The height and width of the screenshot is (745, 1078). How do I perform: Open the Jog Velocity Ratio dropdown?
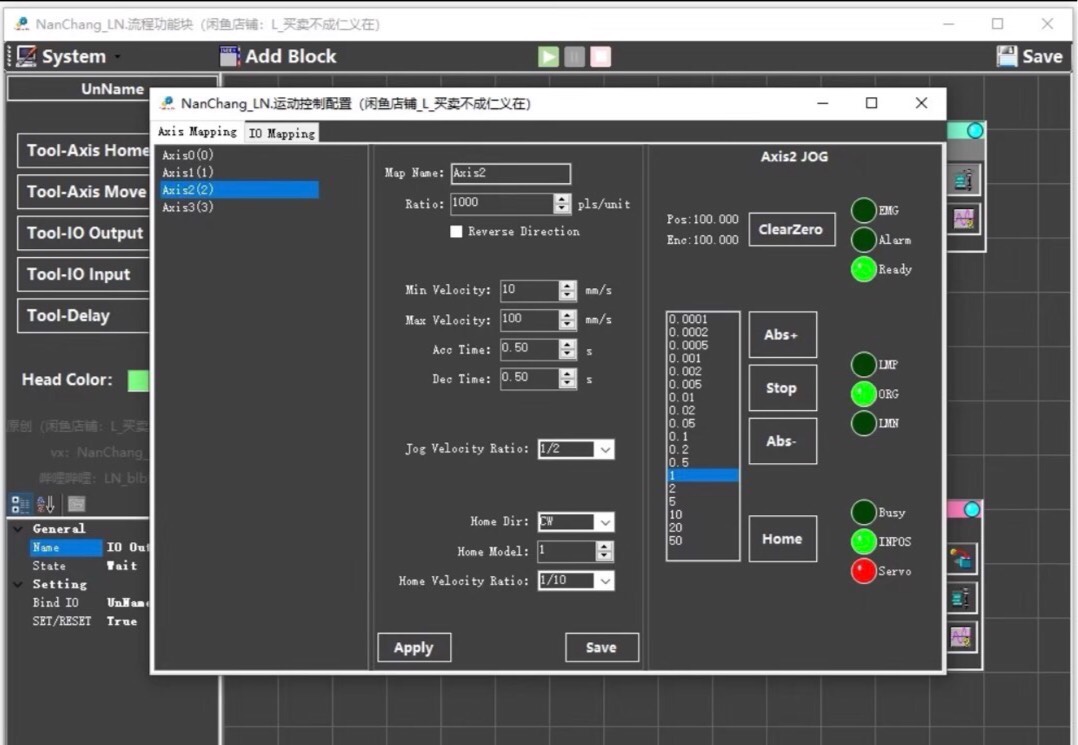point(604,450)
